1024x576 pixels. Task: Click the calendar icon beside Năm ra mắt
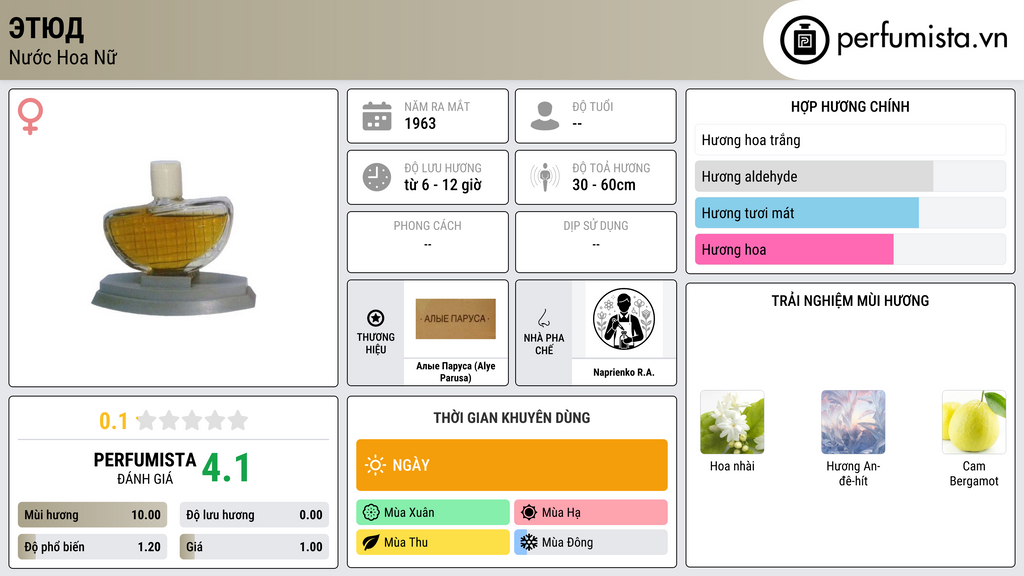(377, 116)
